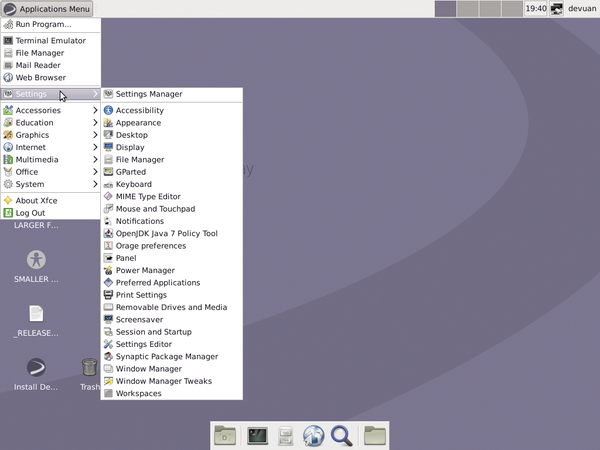Launch OpenJDK Java 7 Policy Tool
Image resolution: width=600 pixels, height=450 pixels.
tap(172, 233)
